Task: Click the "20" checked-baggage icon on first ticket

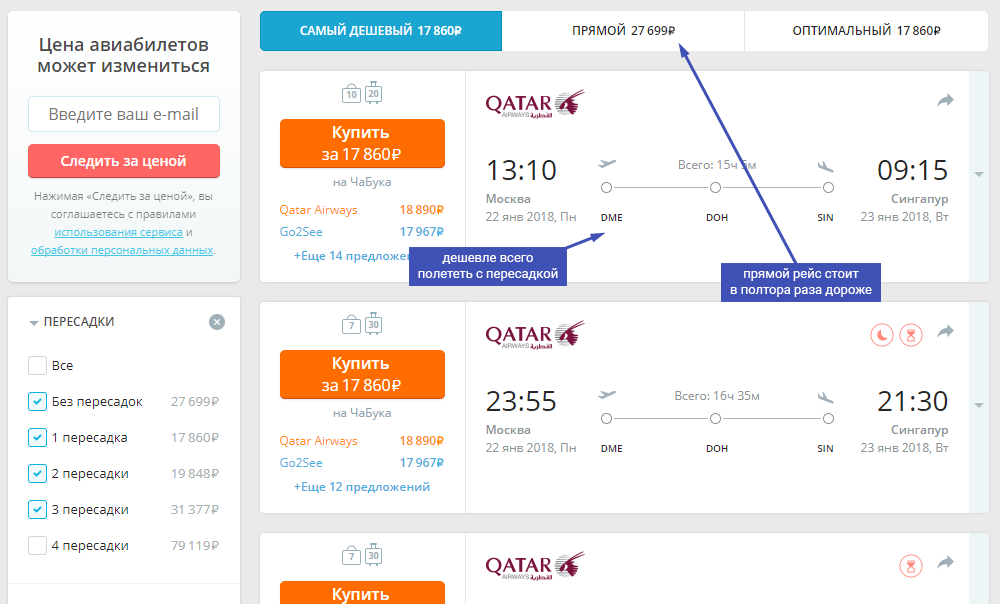Action: (x=374, y=92)
